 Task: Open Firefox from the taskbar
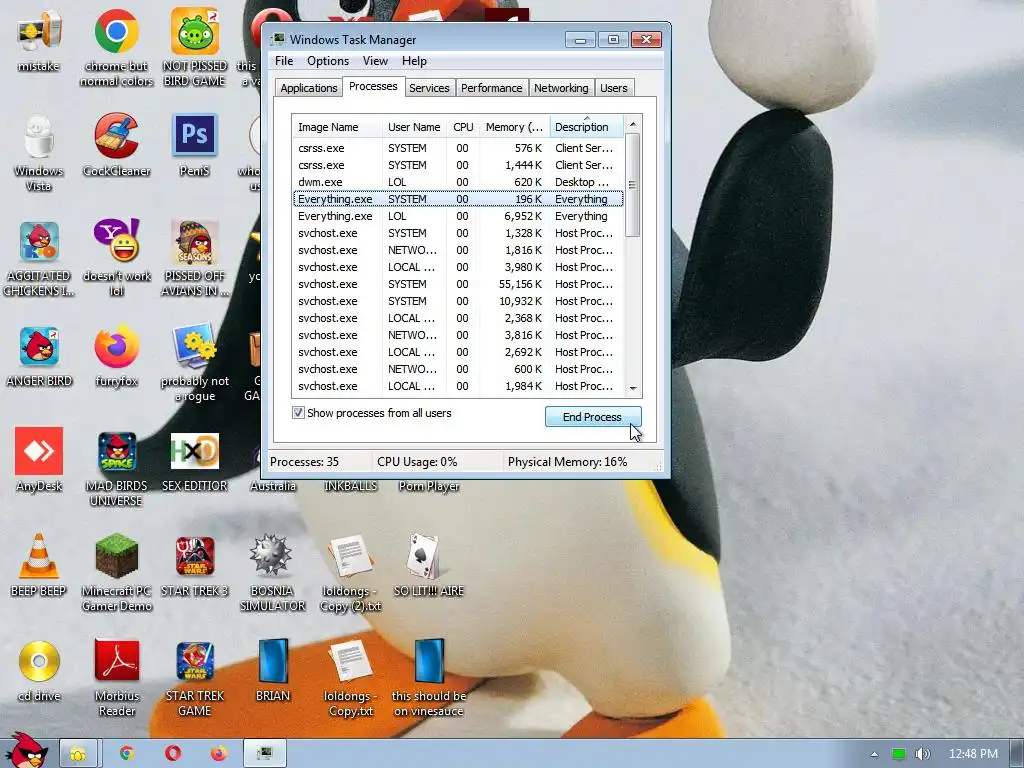219,753
